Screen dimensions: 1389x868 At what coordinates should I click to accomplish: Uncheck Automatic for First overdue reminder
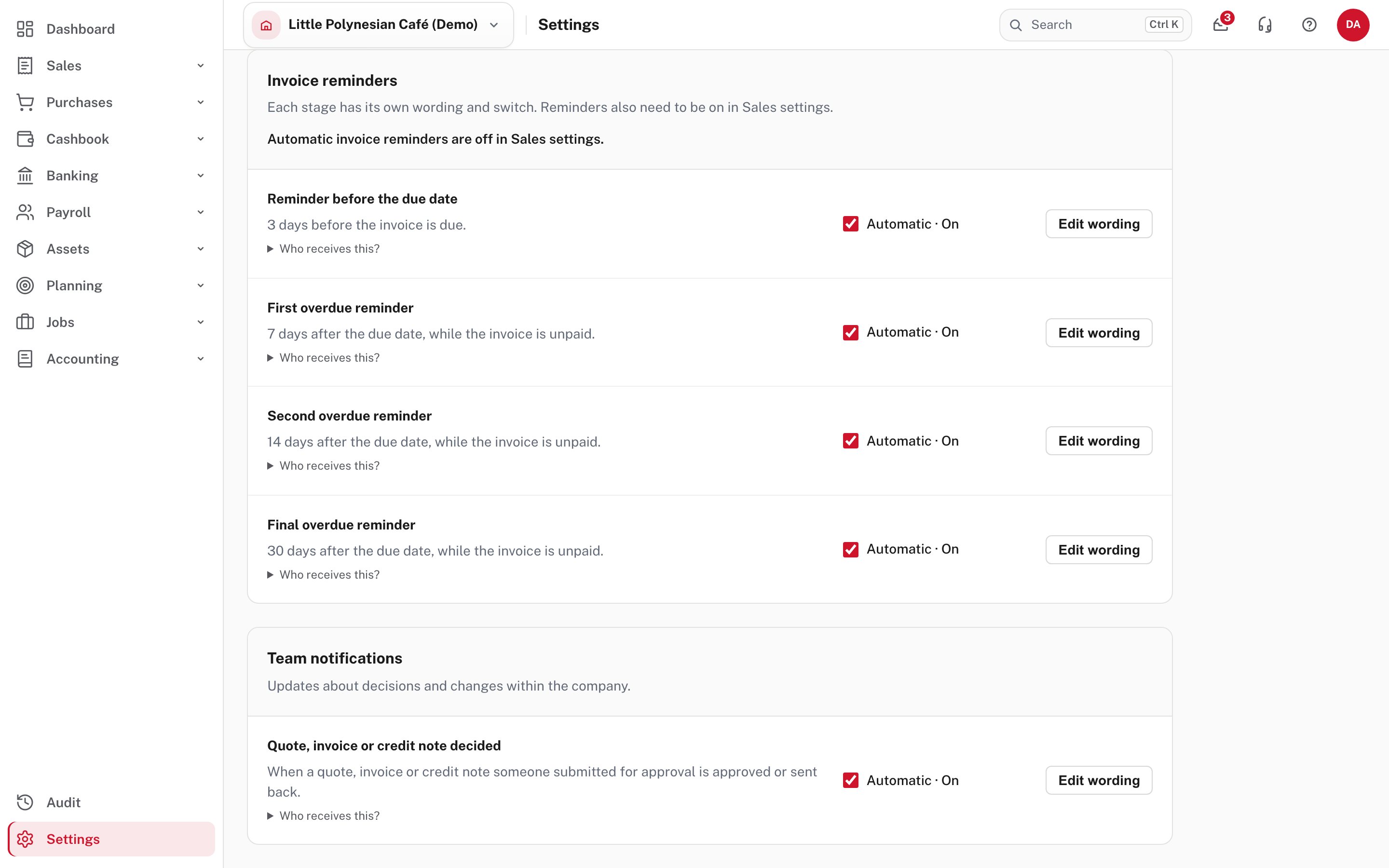click(851, 332)
